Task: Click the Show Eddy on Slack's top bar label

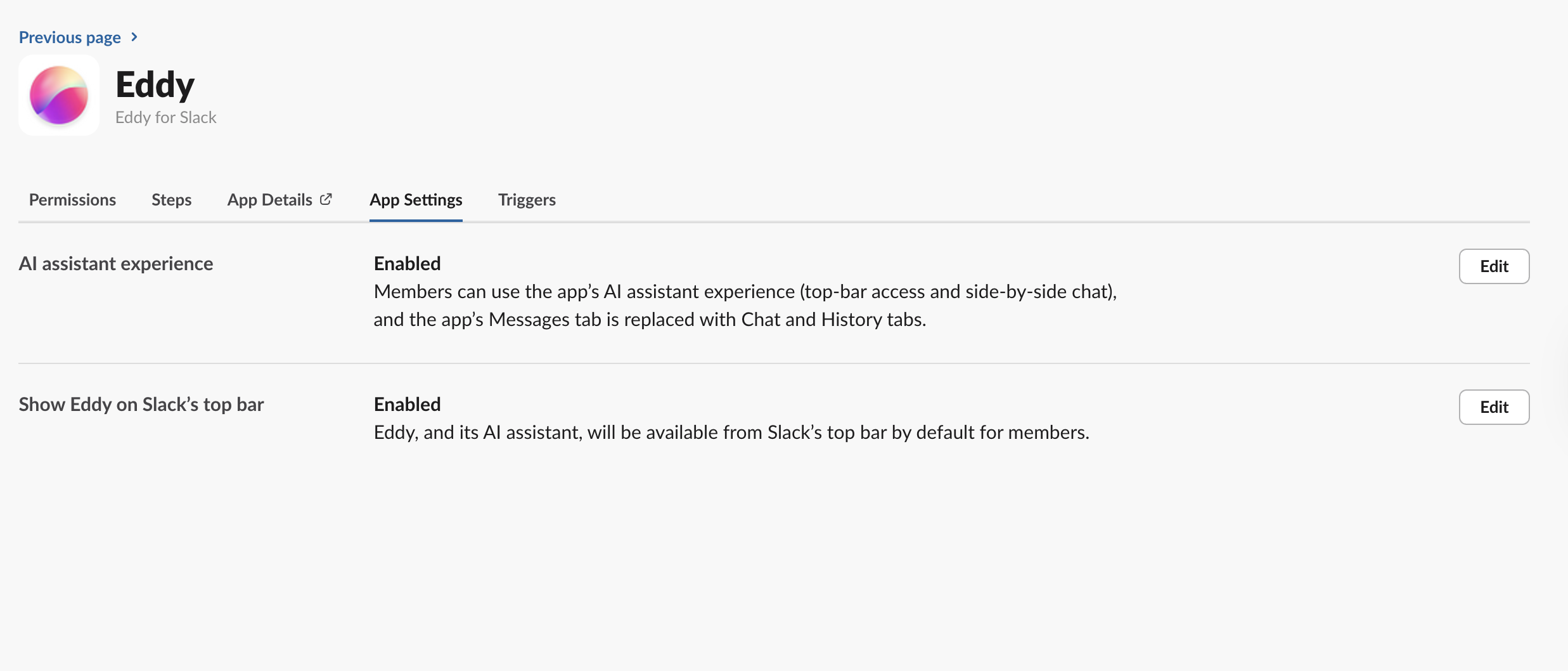Action: click(141, 404)
